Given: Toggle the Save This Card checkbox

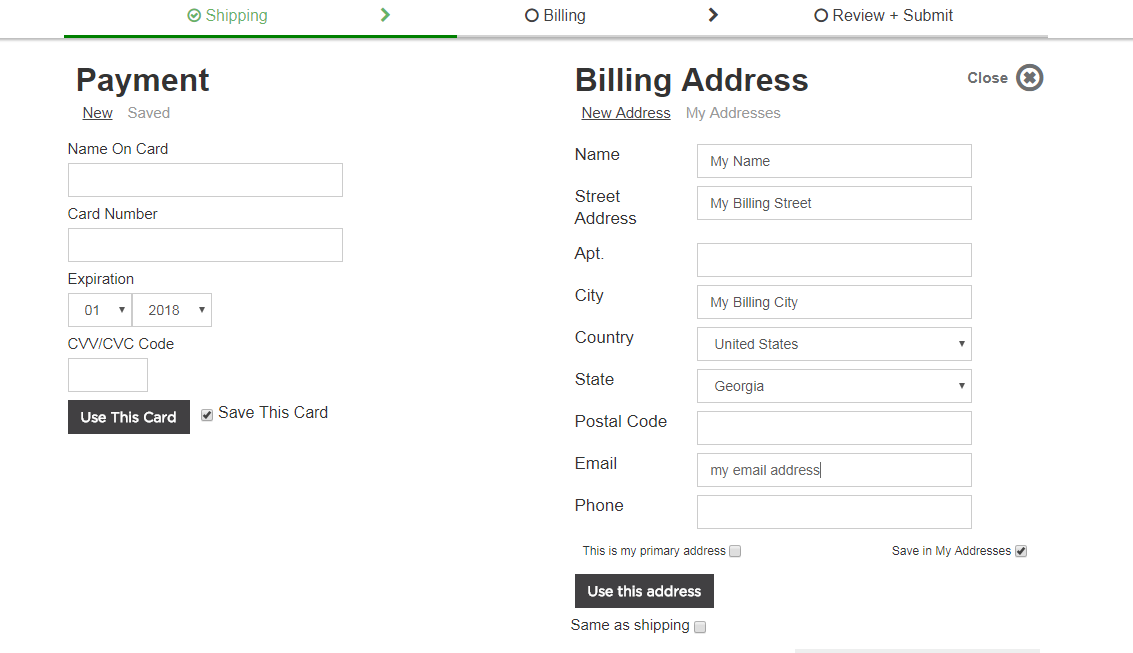Looking at the screenshot, I should [x=207, y=415].
